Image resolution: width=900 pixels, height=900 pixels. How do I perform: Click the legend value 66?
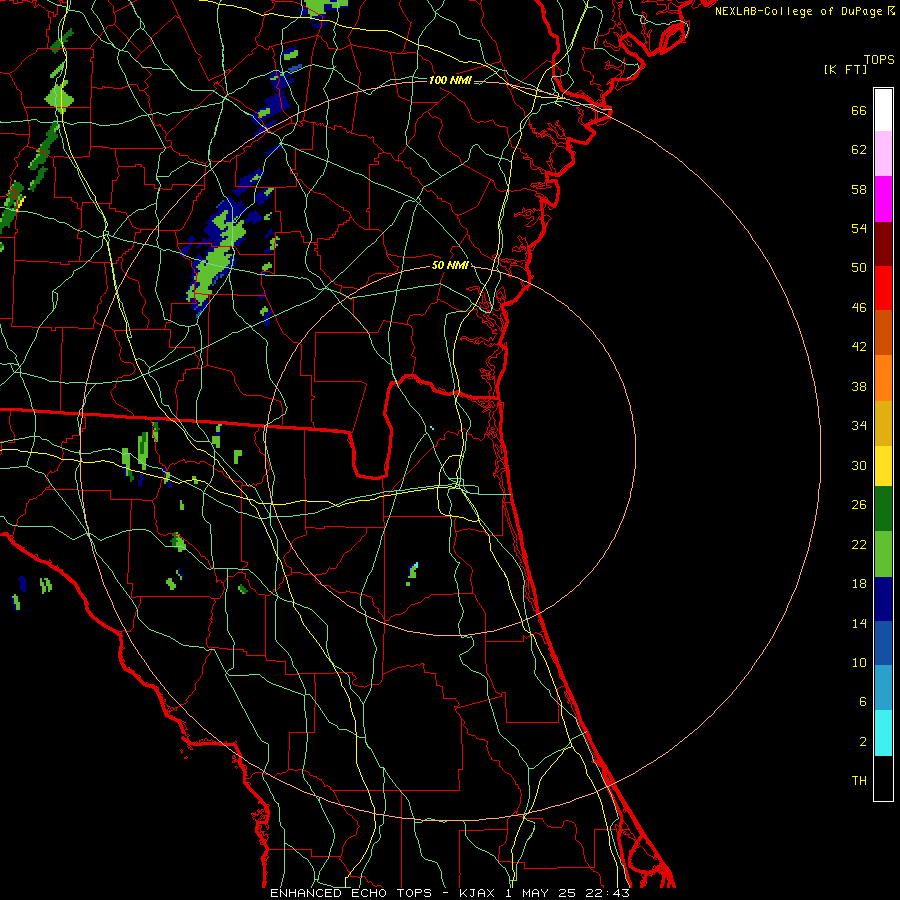pyautogui.click(x=859, y=111)
